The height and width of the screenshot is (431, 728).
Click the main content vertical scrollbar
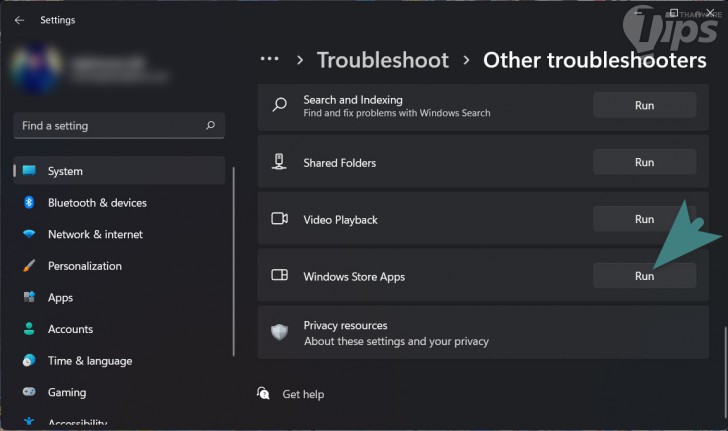[724, 372]
